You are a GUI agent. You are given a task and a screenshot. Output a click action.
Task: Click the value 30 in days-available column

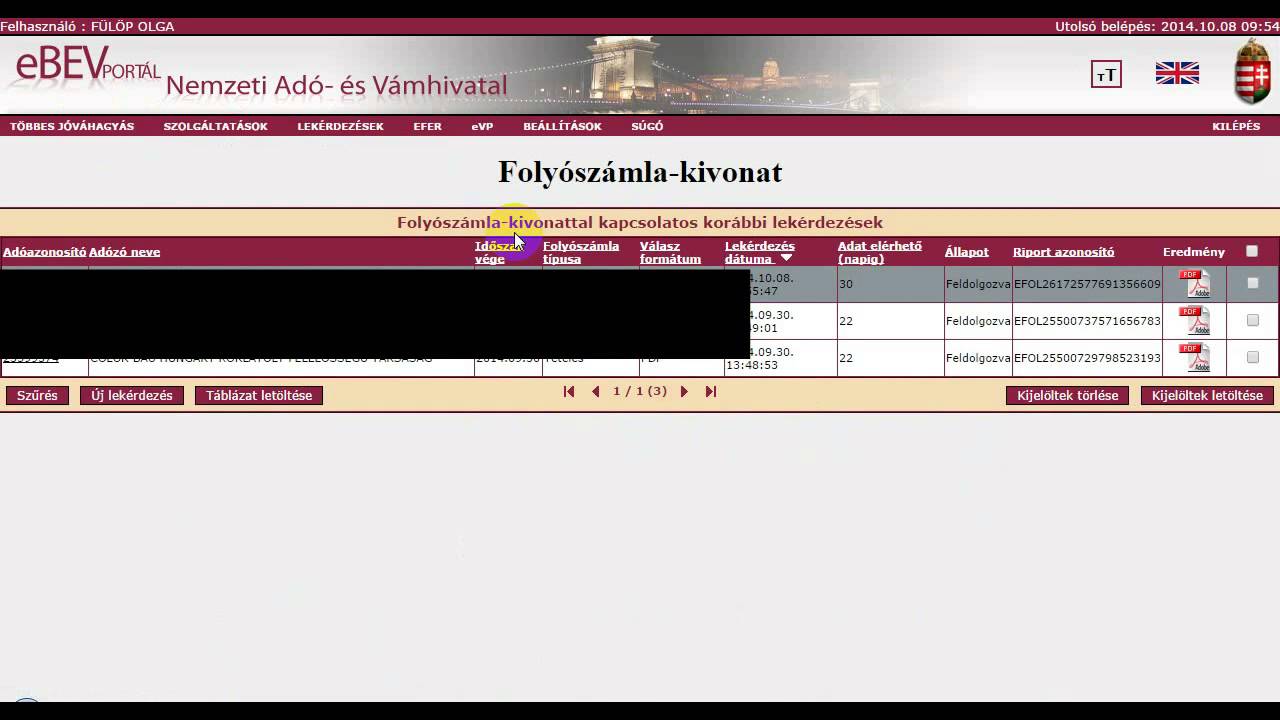846,285
